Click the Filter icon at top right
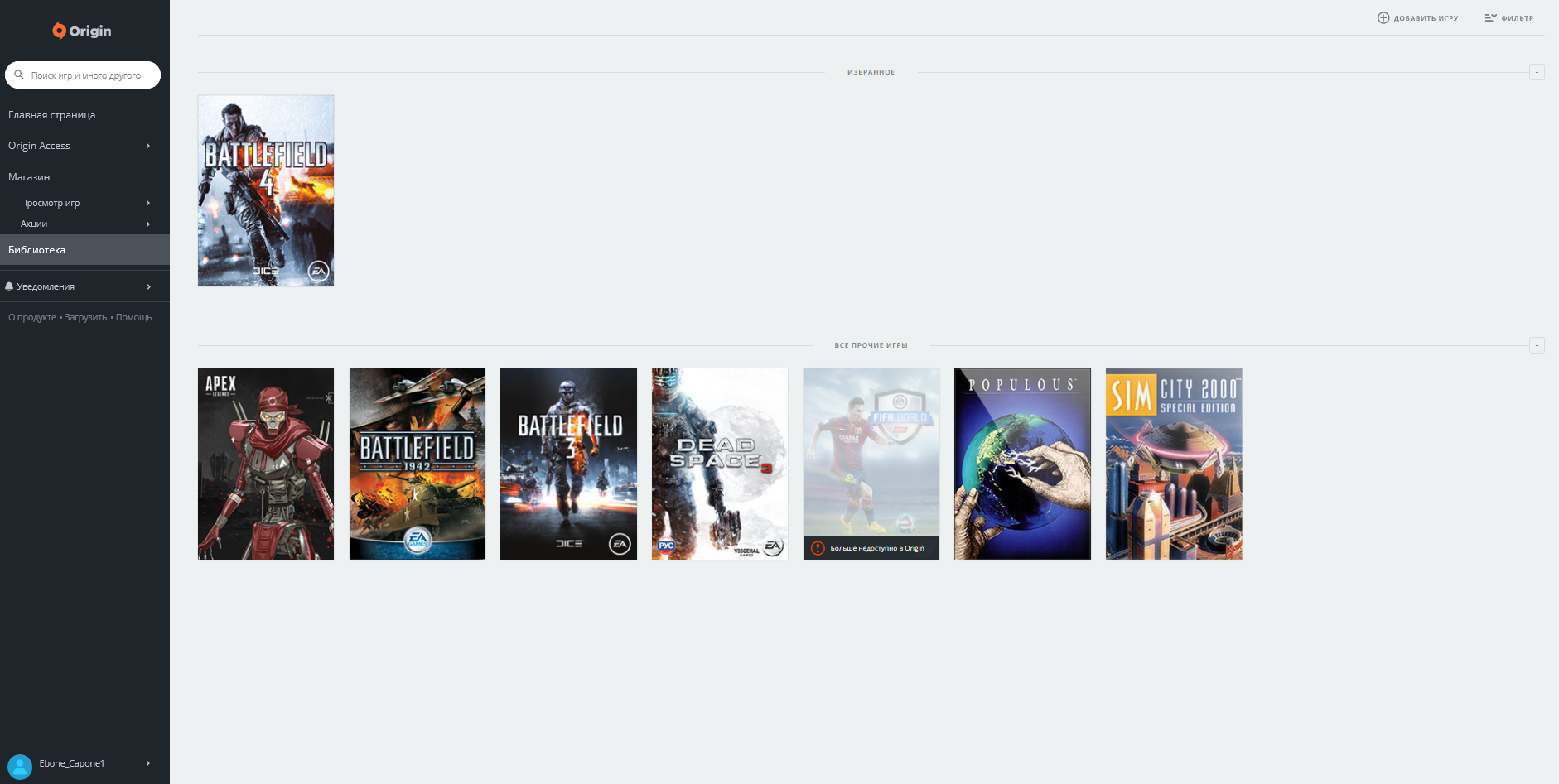This screenshot has height=784, width=1559. [x=1490, y=17]
